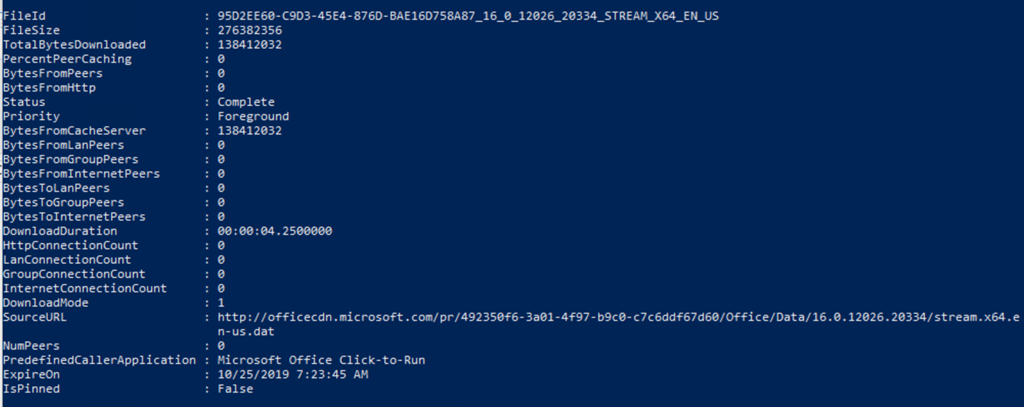
Task: Click the Status value Complete
Action: pyautogui.click(x=245, y=102)
